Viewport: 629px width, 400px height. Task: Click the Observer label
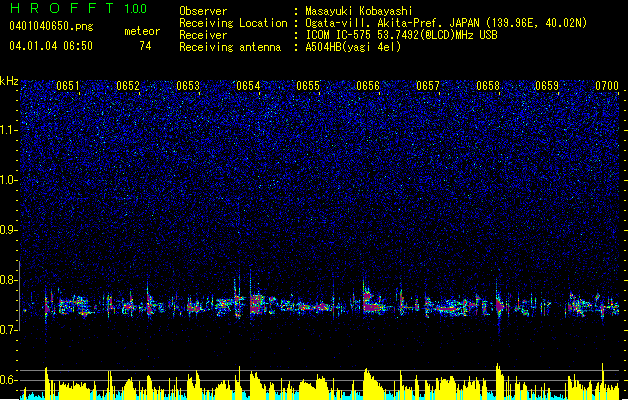point(203,11)
